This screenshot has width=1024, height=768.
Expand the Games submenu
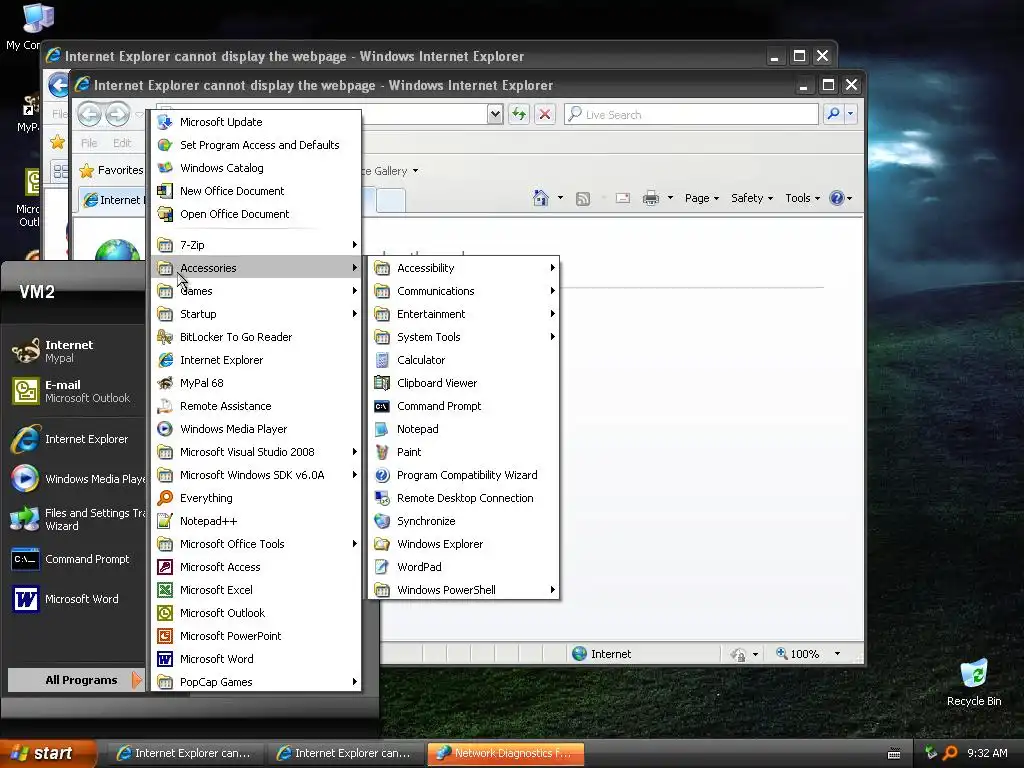tap(256, 291)
